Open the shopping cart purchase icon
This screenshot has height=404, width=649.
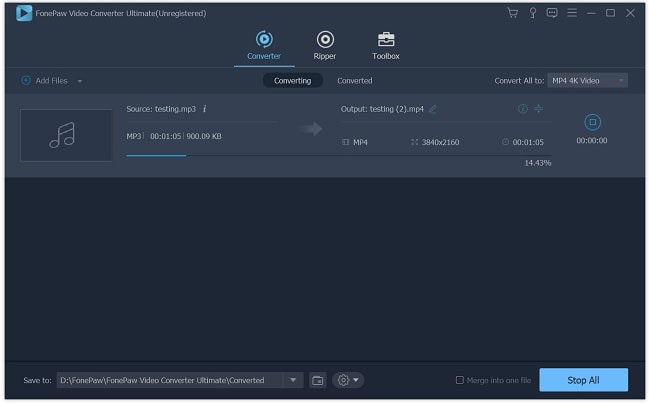coord(512,13)
